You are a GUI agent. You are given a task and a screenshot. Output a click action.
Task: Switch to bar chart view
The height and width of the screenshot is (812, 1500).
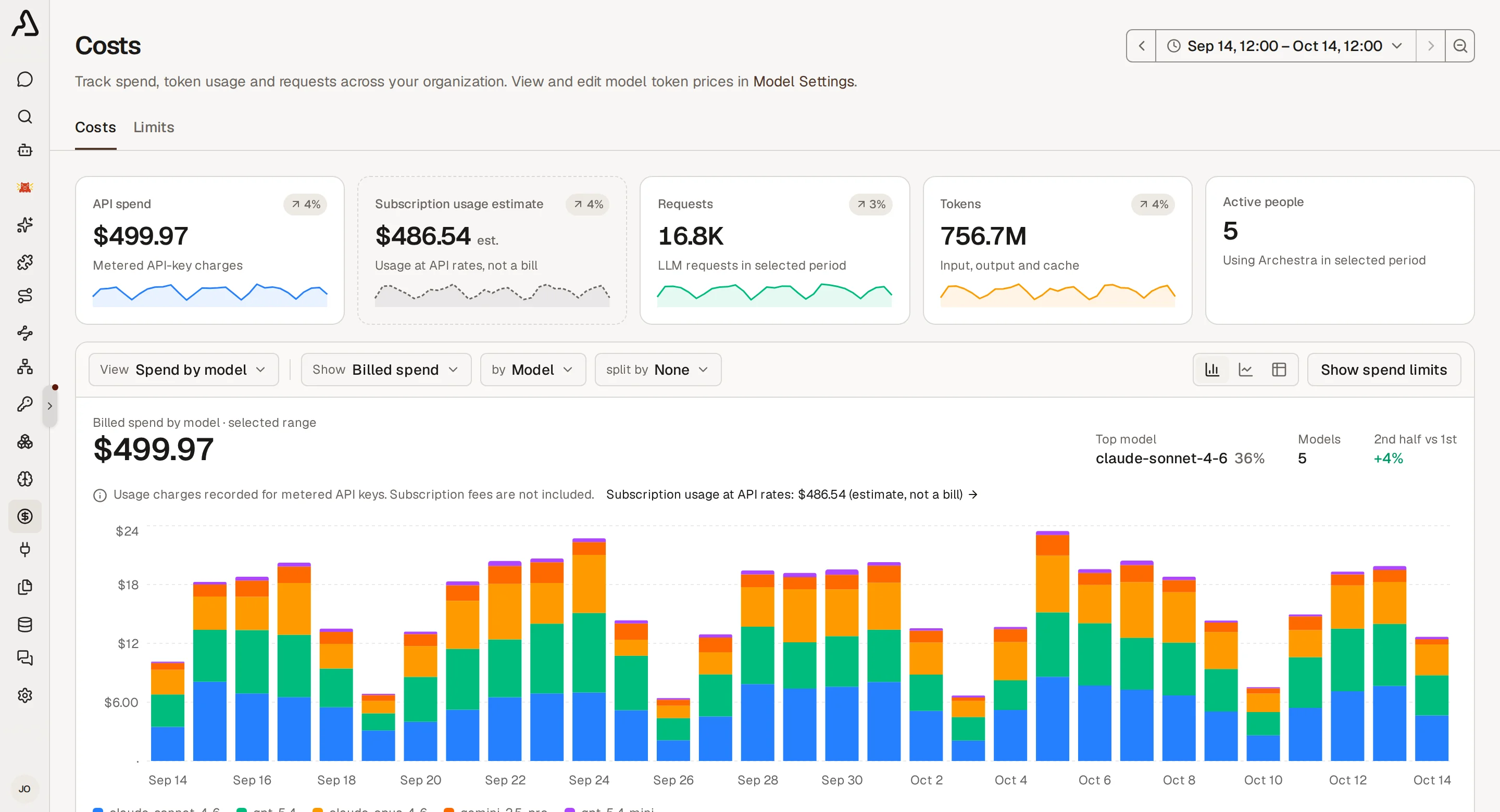pos(1212,370)
